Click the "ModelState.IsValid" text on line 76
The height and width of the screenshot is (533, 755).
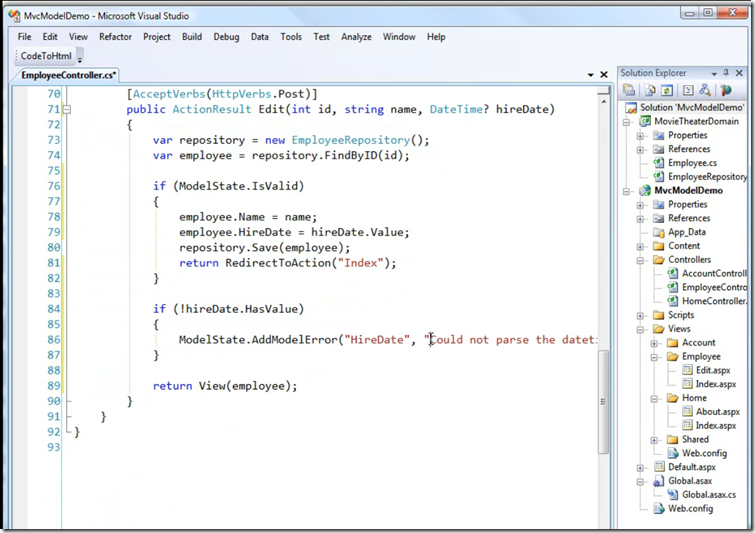click(x=238, y=186)
